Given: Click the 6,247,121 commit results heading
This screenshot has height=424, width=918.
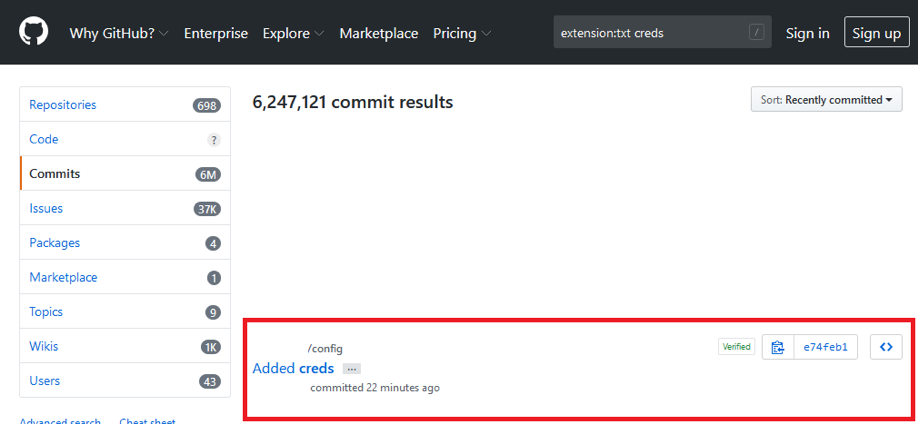Looking at the screenshot, I should (352, 102).
